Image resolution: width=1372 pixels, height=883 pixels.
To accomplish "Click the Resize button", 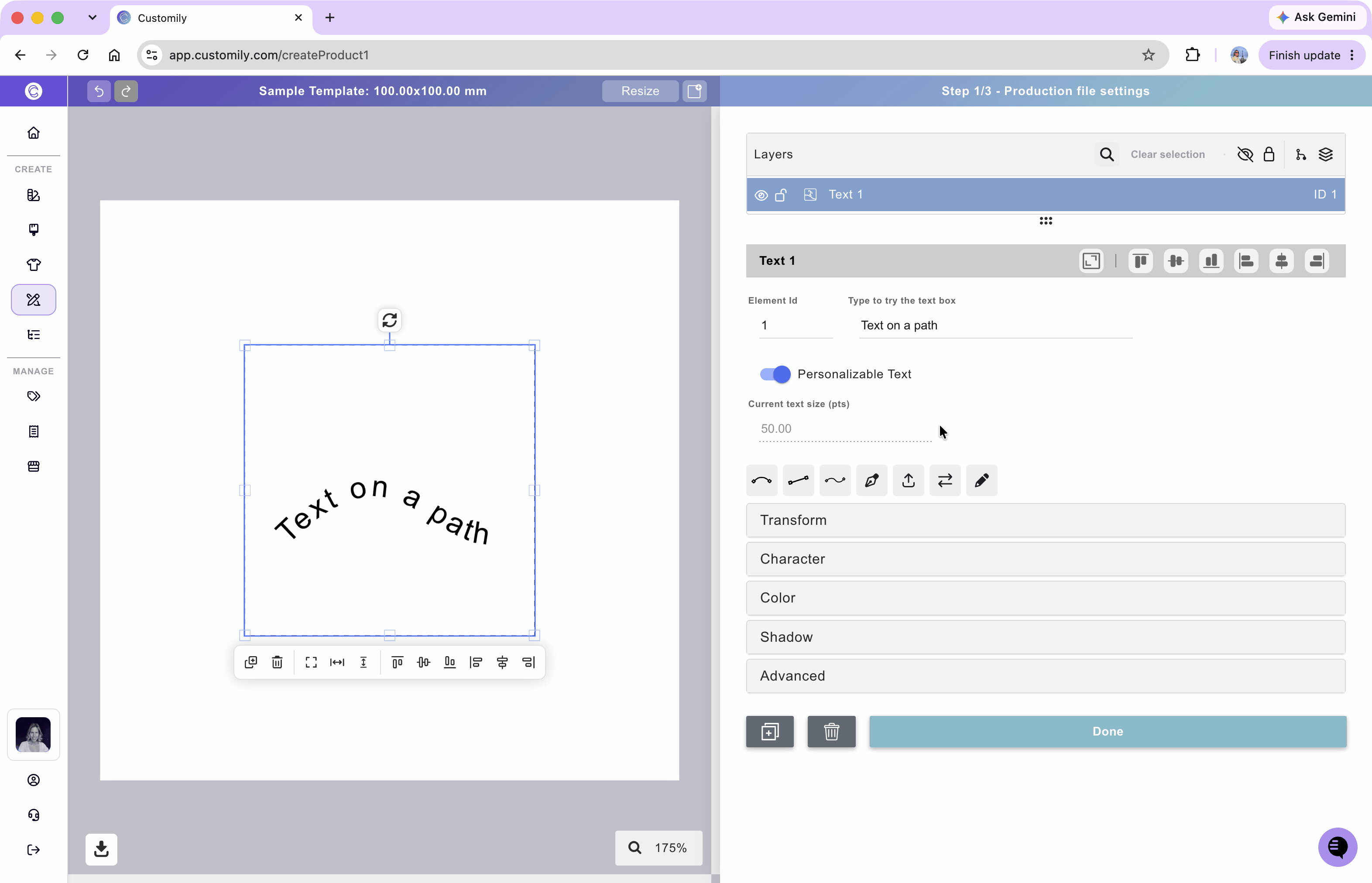I will pyautogui.click(x=640, y=91).
